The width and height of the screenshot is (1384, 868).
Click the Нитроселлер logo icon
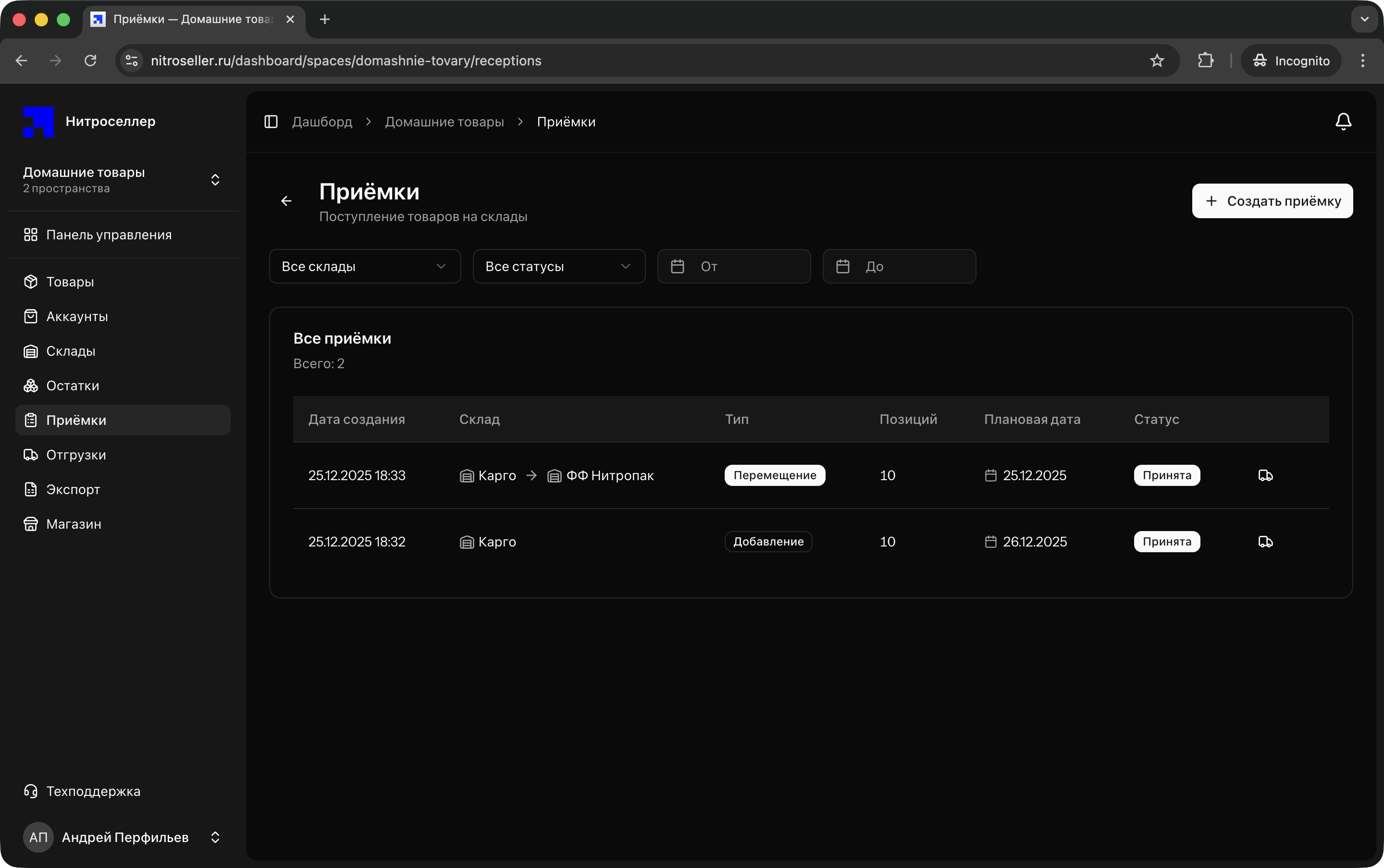coord(38,122)
